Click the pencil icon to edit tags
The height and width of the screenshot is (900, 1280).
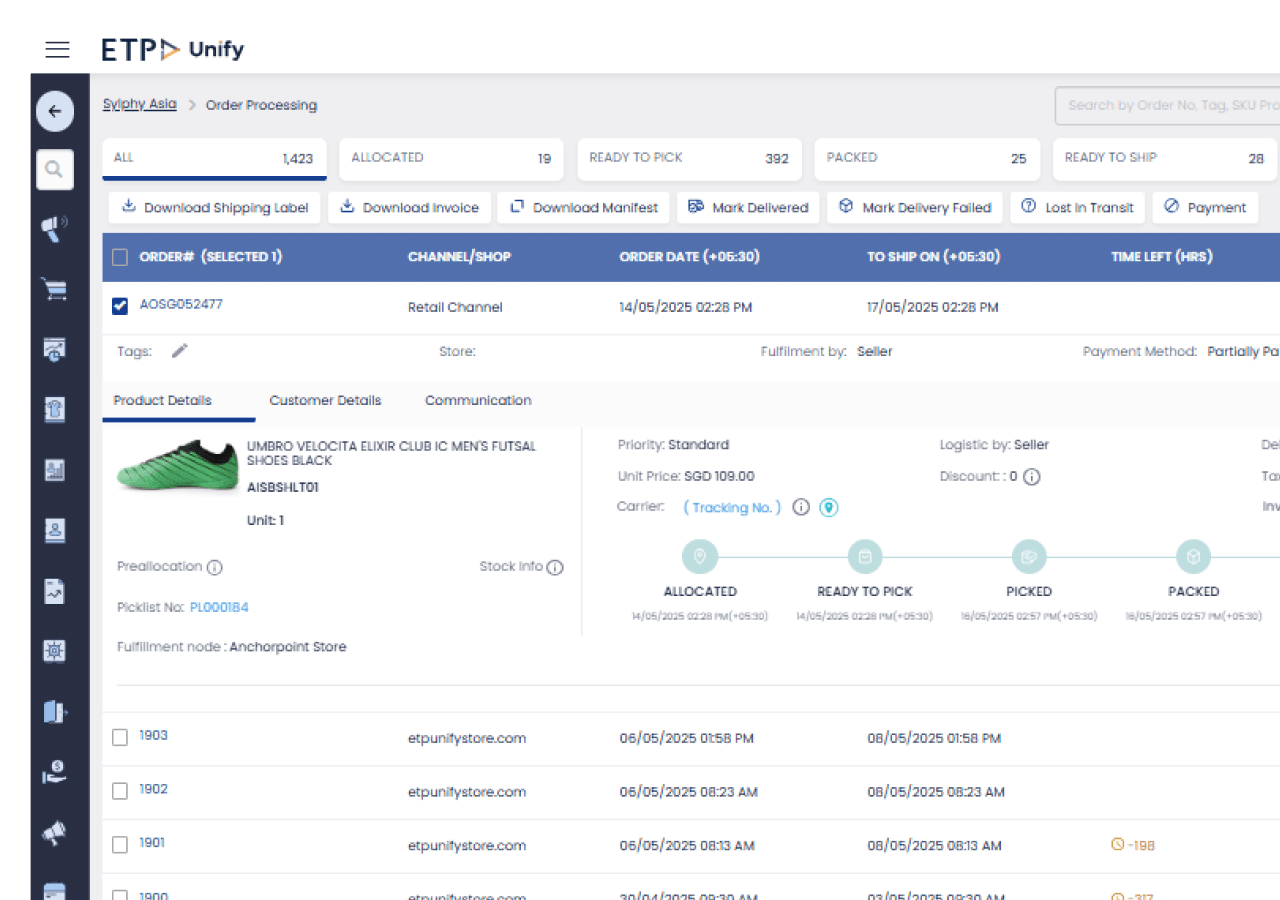pos(179,351)
